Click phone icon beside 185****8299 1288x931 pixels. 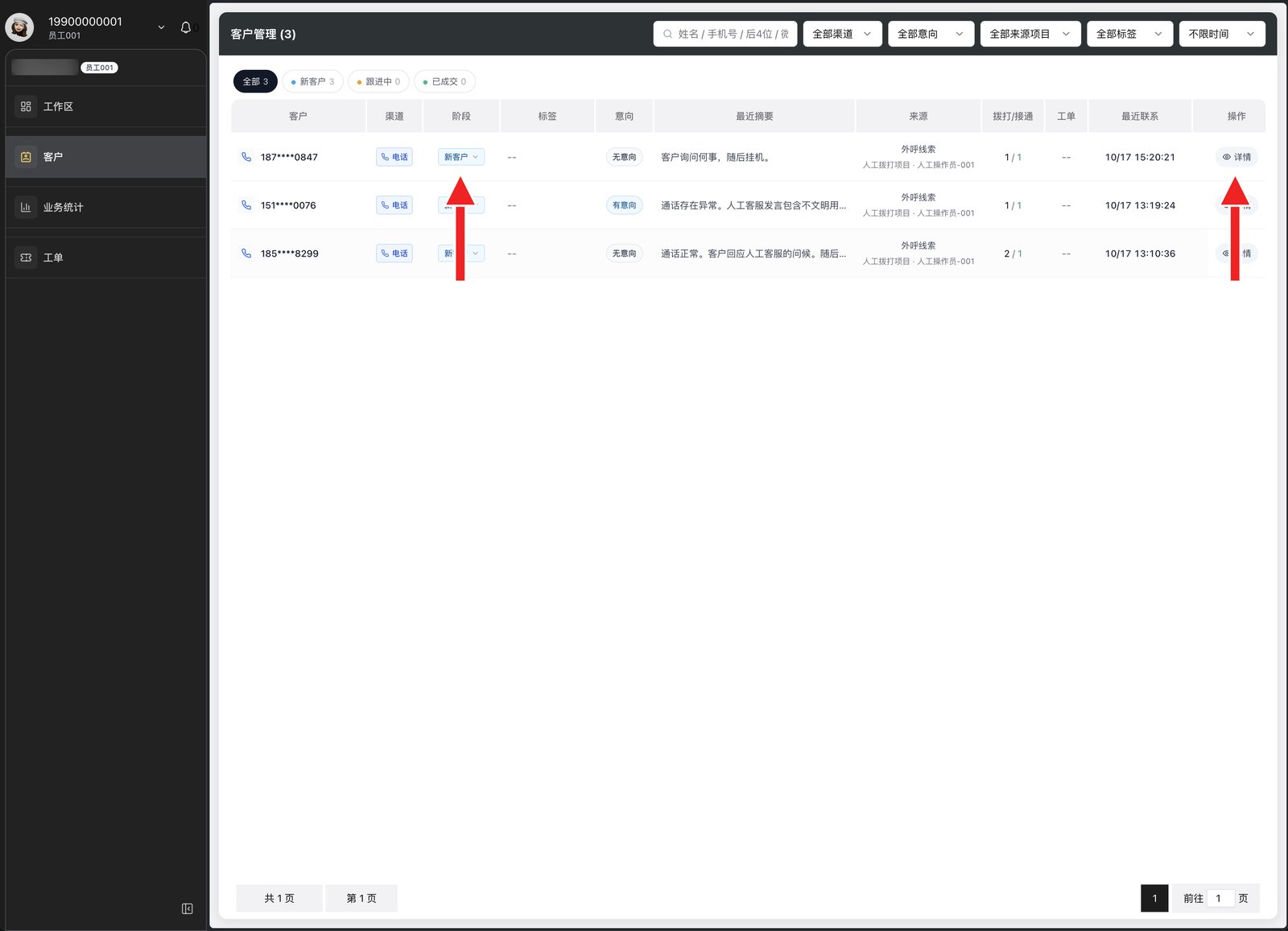246,253
